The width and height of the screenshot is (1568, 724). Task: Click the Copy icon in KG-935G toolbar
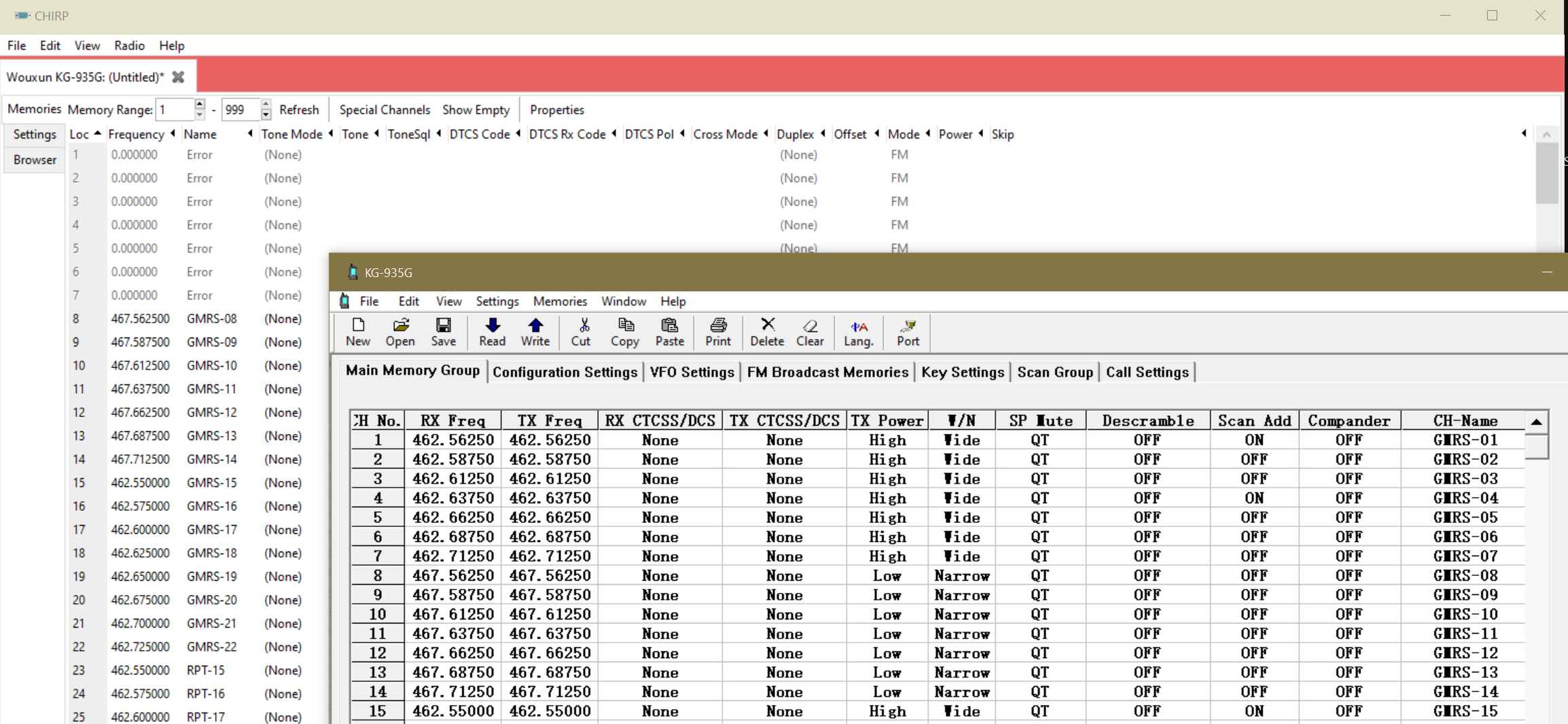(624, 332)
